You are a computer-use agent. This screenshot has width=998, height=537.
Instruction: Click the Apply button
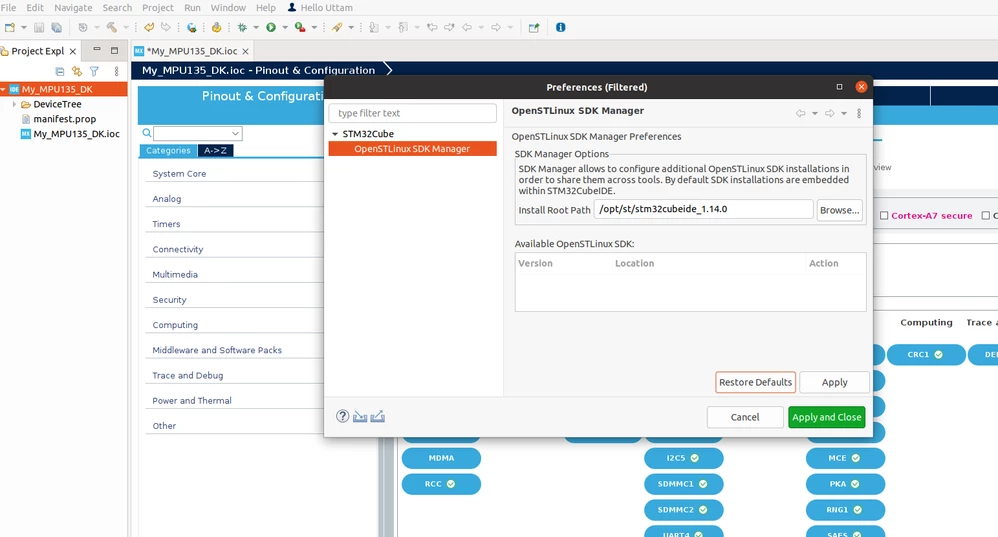834,382
